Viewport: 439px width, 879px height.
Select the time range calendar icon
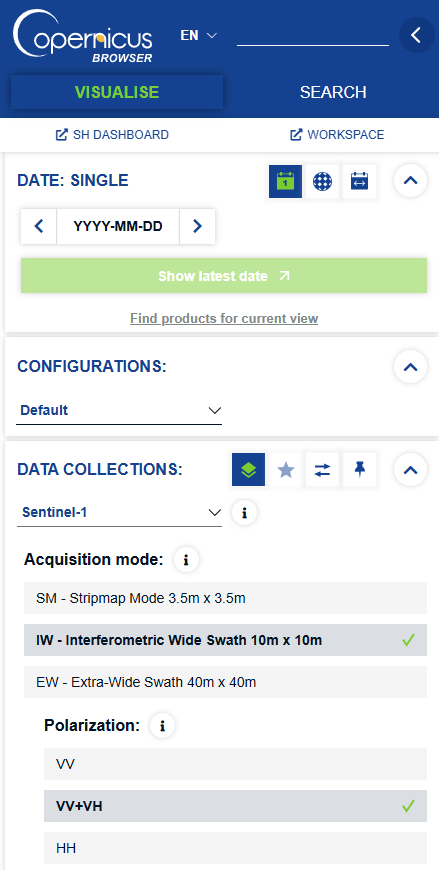pyautogui.click(x=359, y=181)
